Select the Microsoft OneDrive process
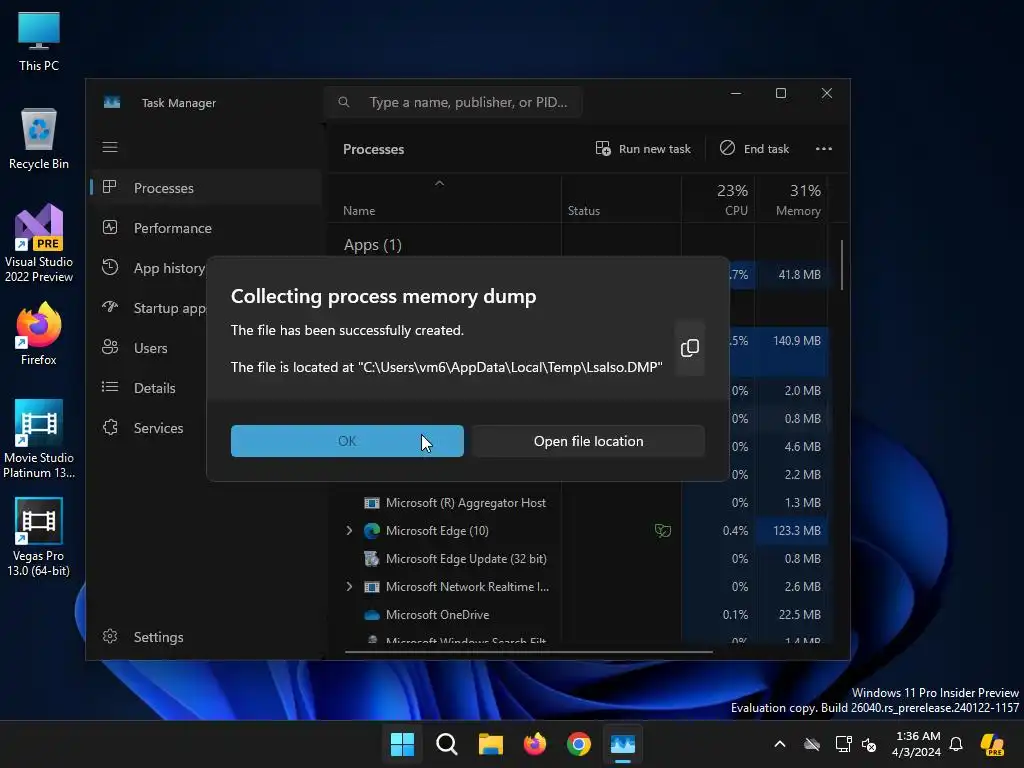This screenshot has width=1024, height=768. coord(437,615)
